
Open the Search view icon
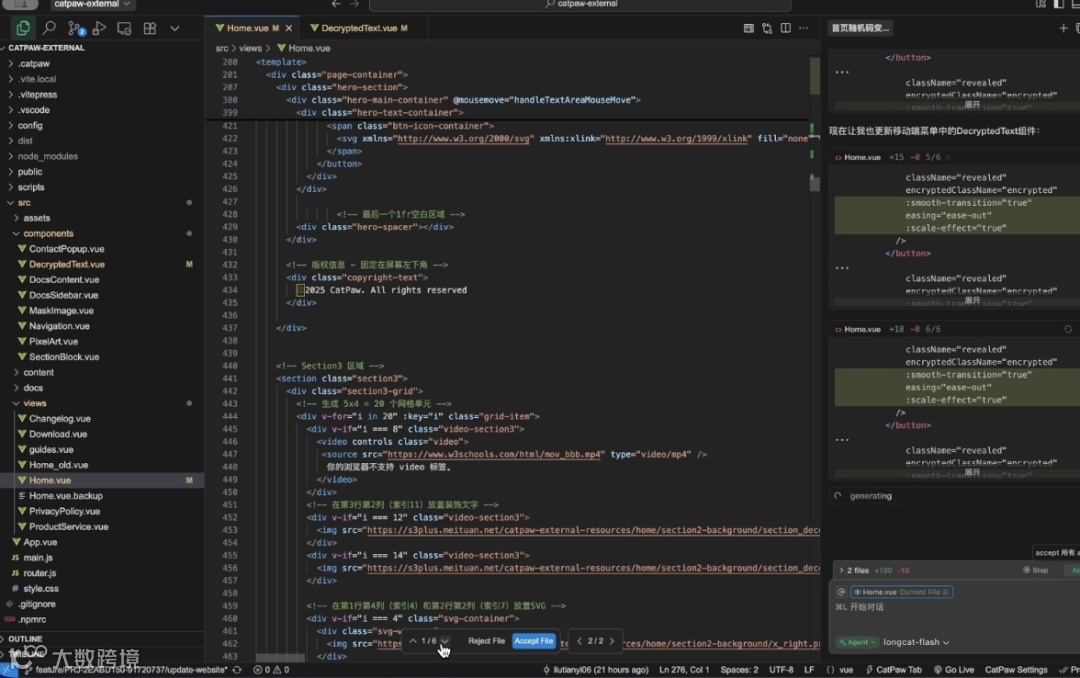click(49, 28)
